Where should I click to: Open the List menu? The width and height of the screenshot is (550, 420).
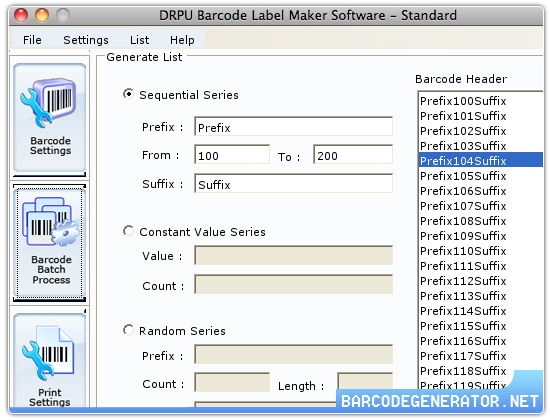(139, 40)
